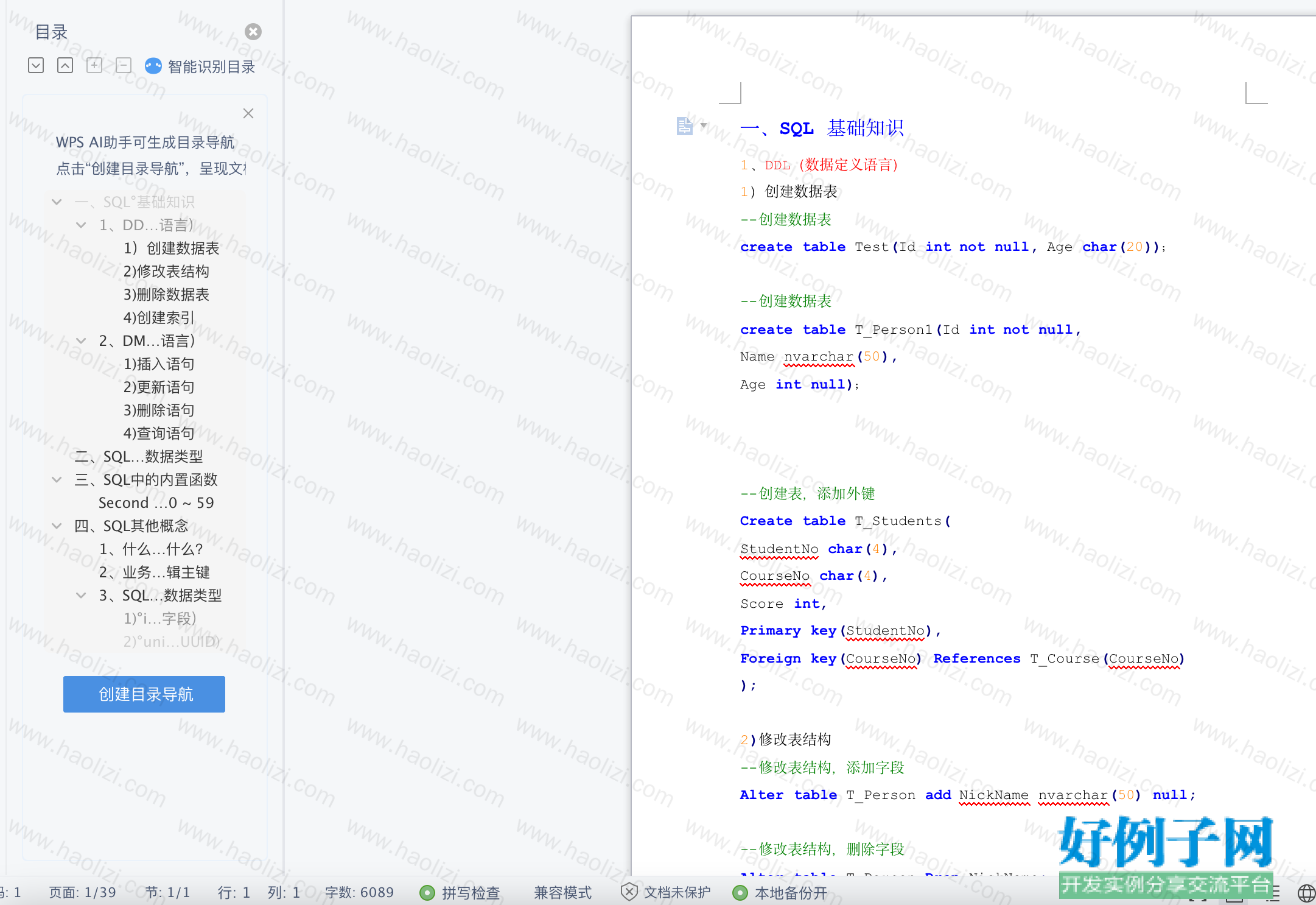This screenshot has height=905, width=1316.
Task: Click the expand-all down arrow icon in 目录 toolbar
Action: tap(36, 65)
